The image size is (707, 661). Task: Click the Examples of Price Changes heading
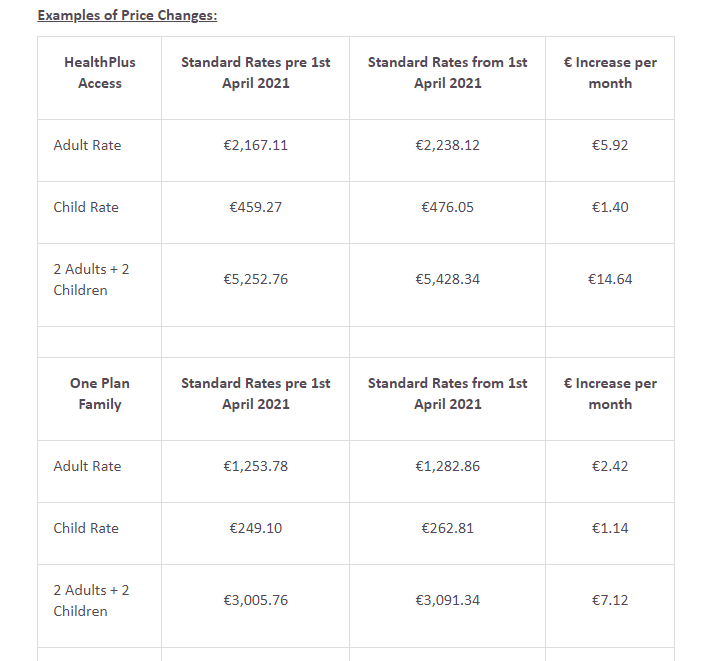click(x=127, y=15)
